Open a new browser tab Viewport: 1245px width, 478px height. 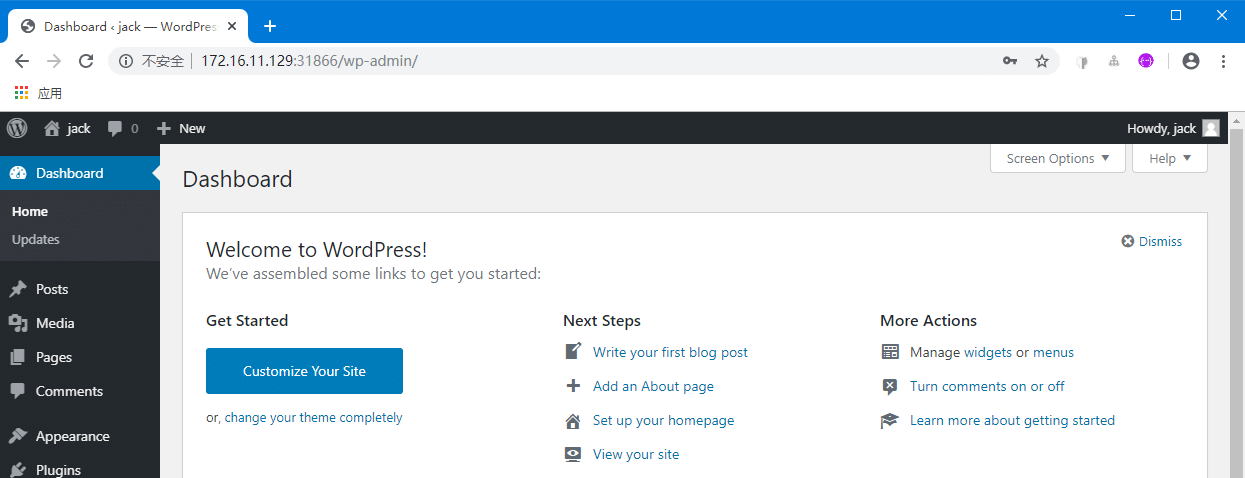[x=269, y=26]
